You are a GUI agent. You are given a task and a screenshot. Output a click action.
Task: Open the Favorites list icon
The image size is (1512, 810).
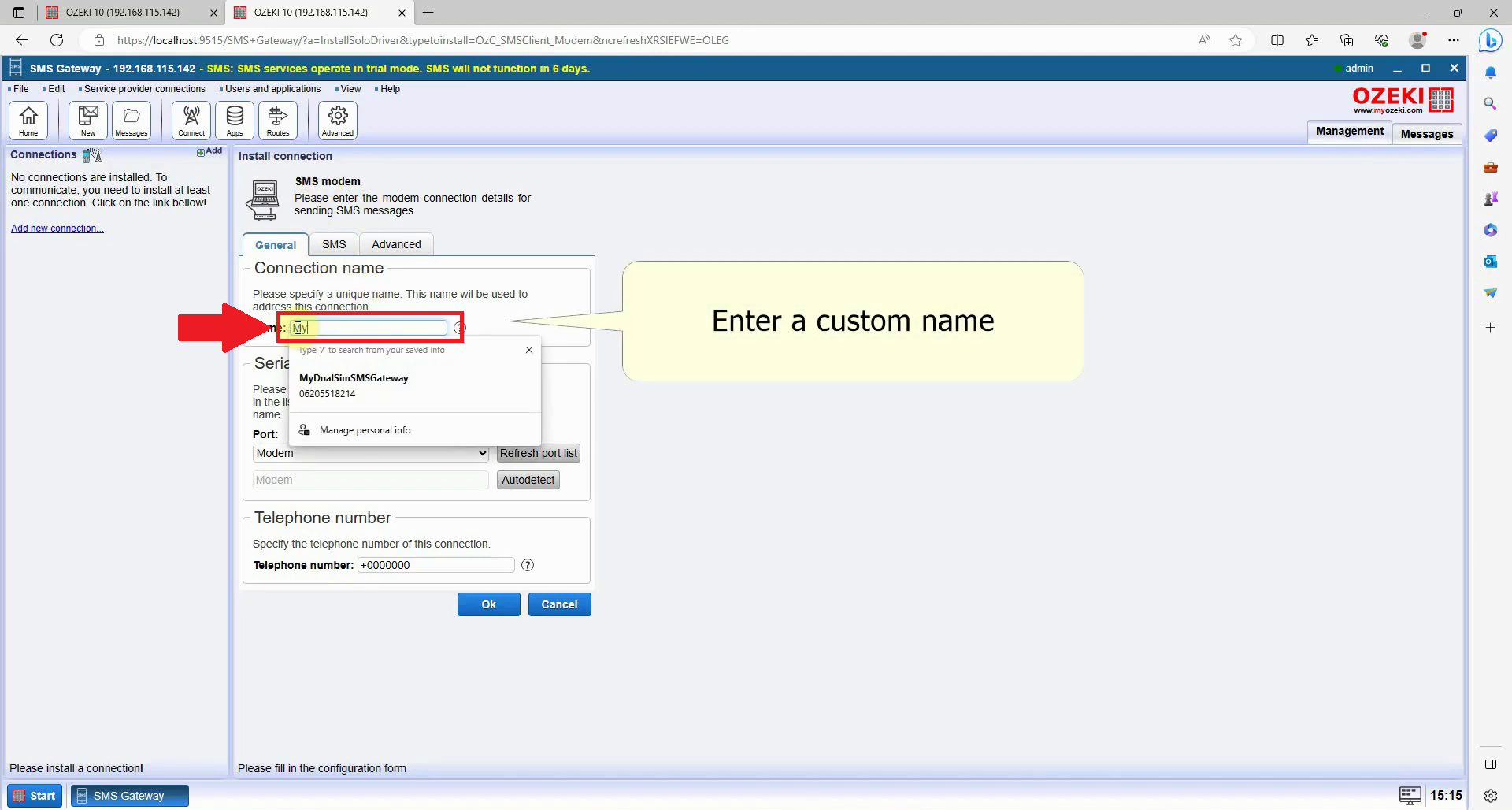click(1312, 40)
